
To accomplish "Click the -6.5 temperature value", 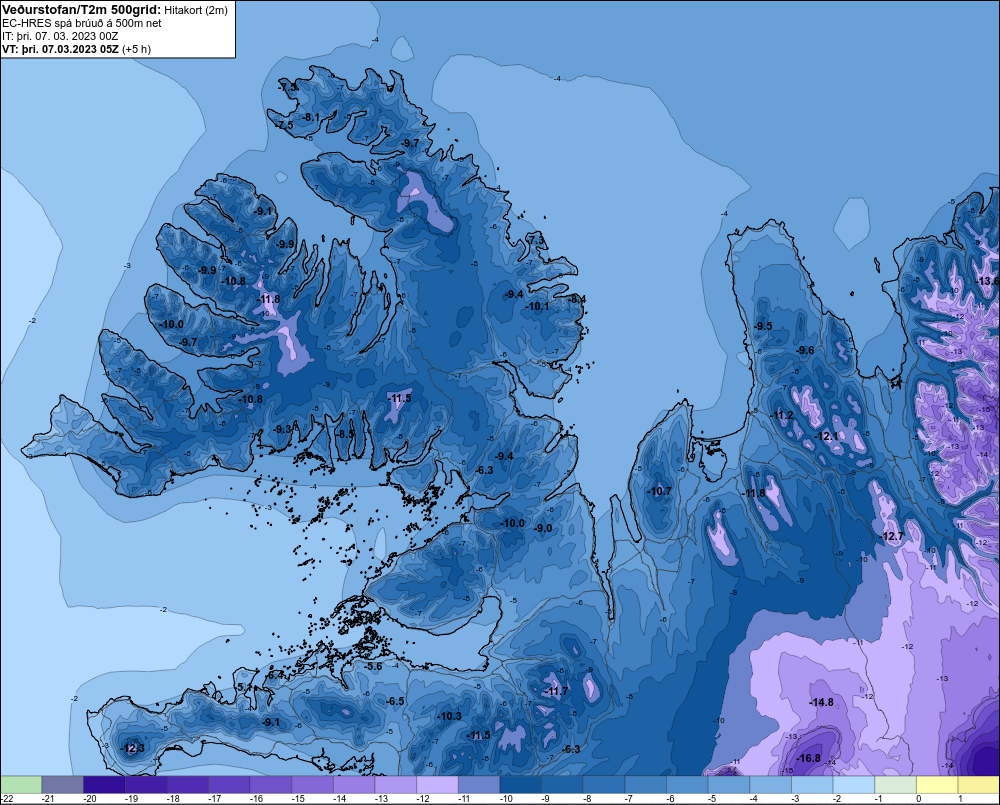I will (x=395, y=701).
